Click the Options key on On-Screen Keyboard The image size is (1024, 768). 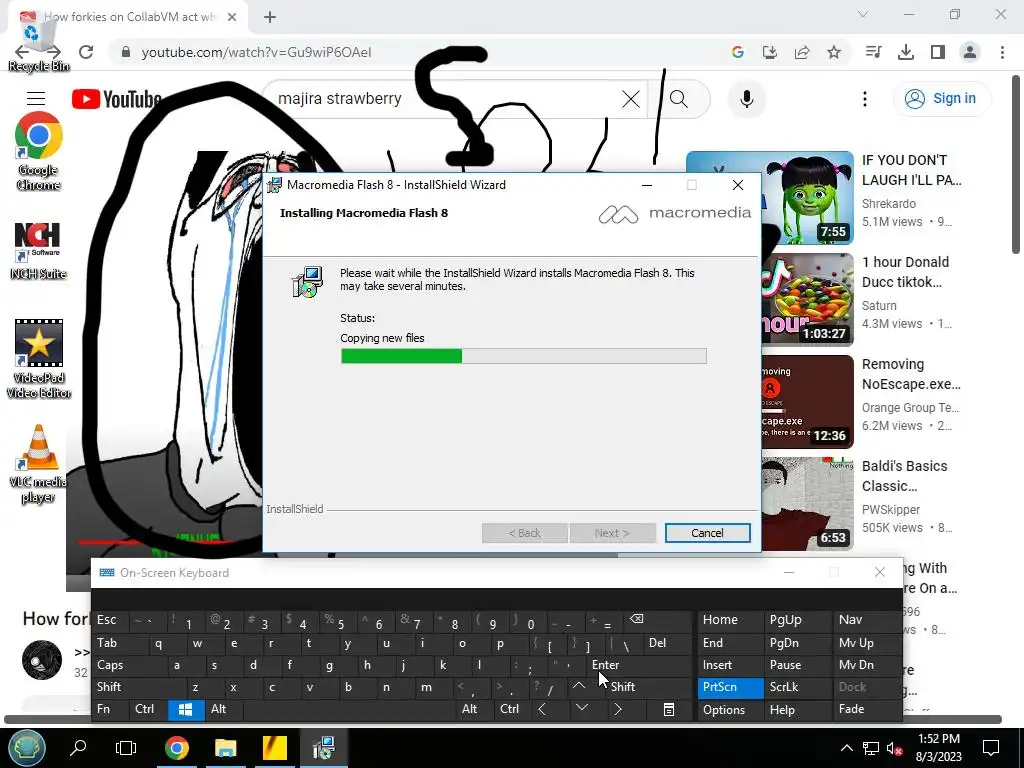click(x=730, y=709)
